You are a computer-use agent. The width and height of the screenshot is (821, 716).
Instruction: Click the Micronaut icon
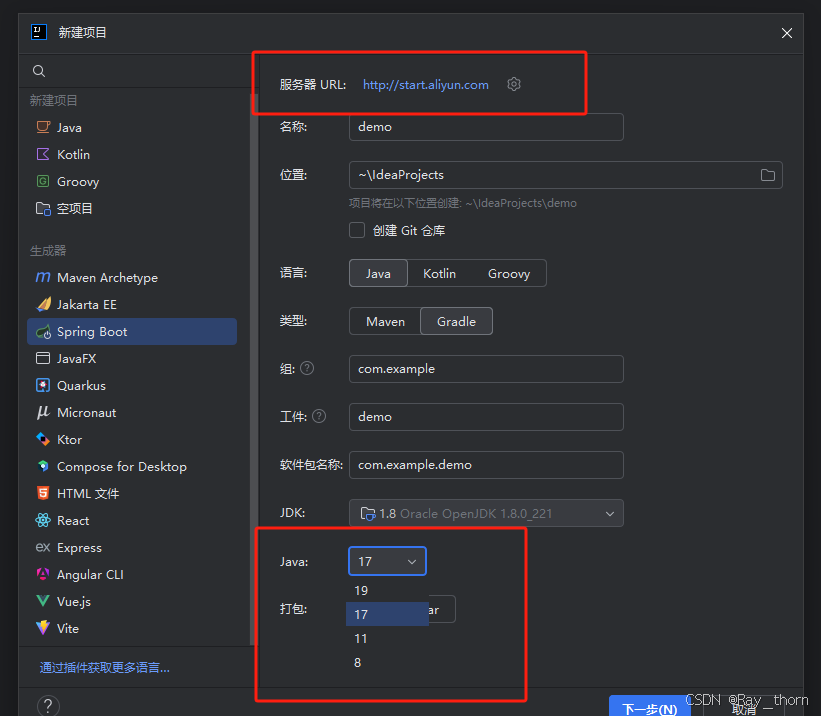tap(43, 412)
